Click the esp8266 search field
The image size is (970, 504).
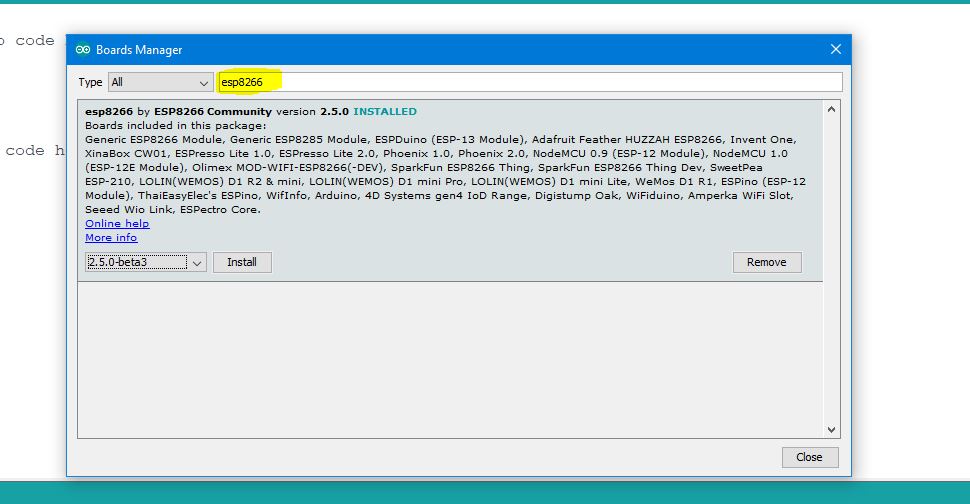[530, 82]
